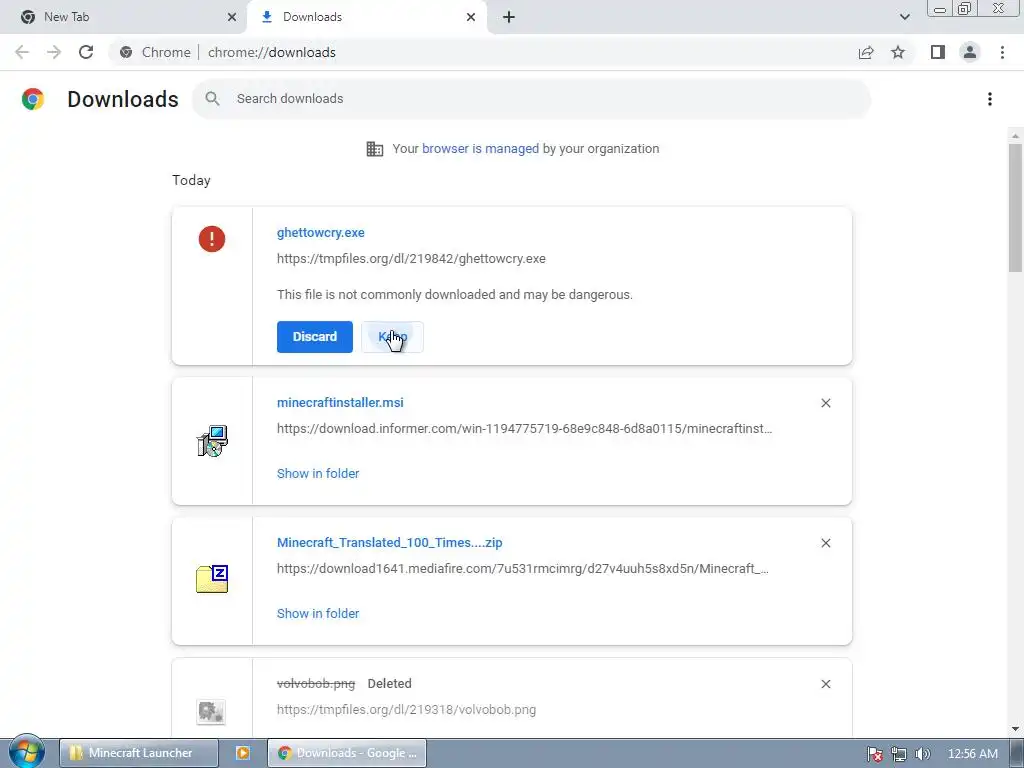Show minecraftinstaller.msi in folder
This screenshot has height=768, width=1024.
click(x=318, y=473)
